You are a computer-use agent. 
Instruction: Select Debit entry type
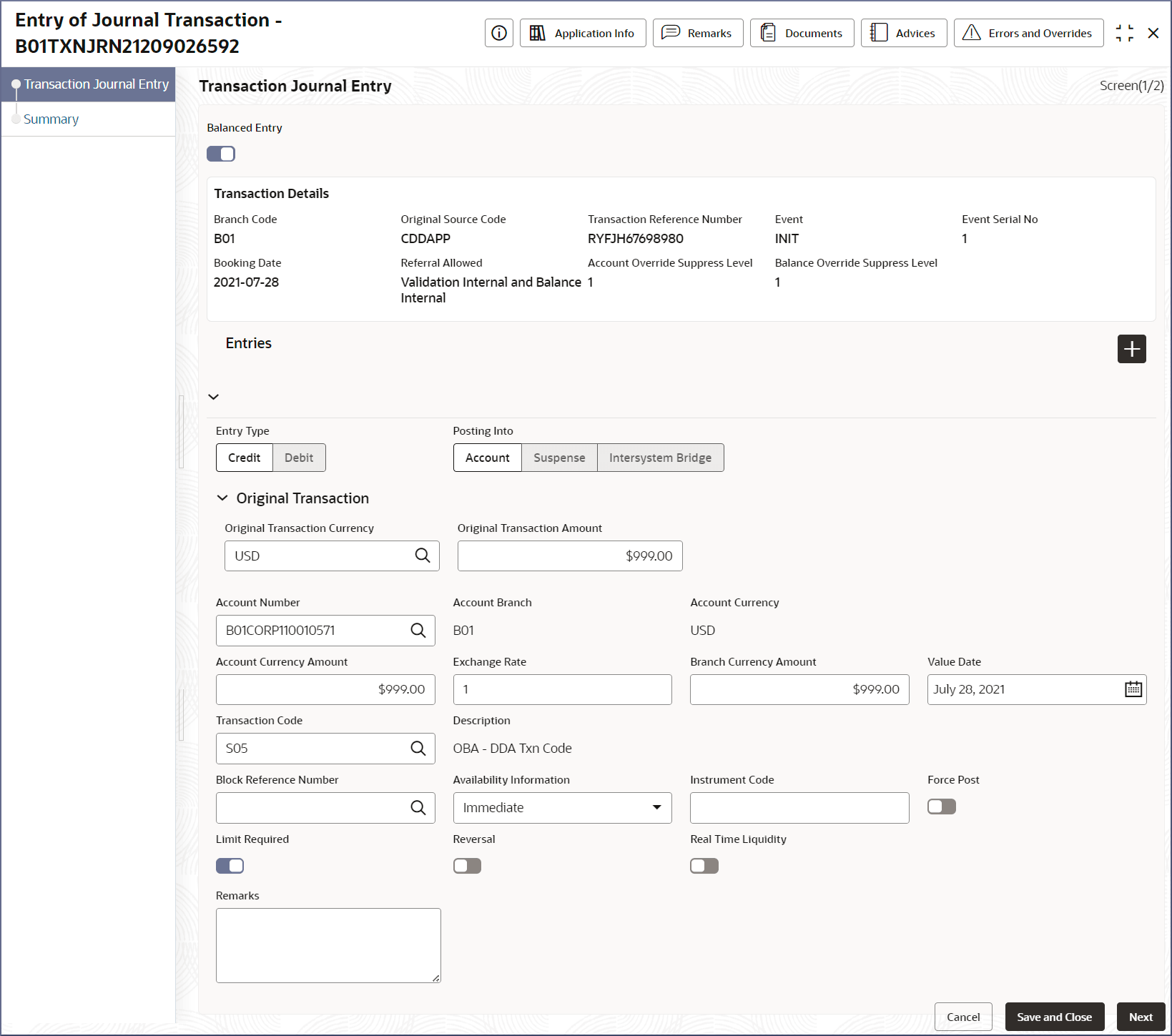(299, 458)
